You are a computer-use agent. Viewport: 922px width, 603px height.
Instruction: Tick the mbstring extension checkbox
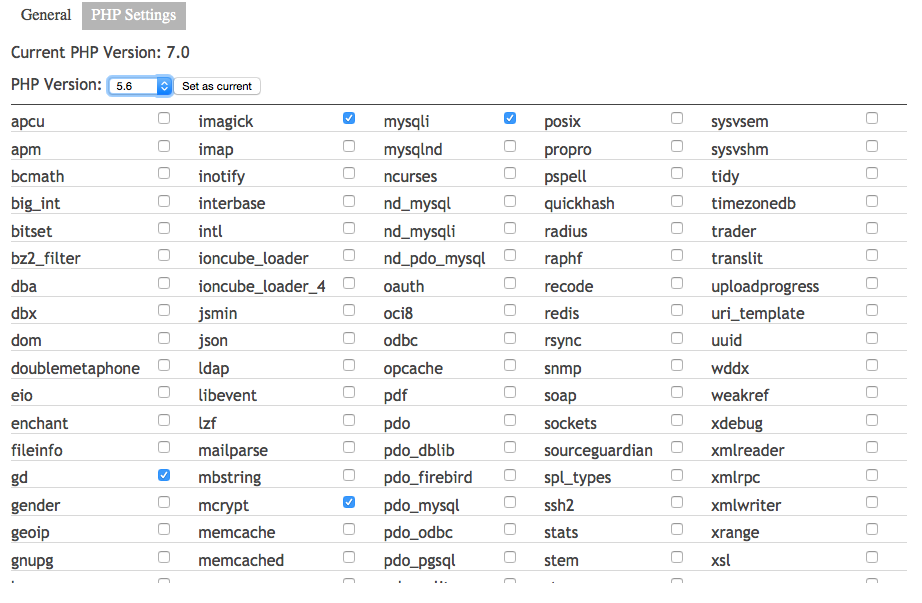point(349,475)
